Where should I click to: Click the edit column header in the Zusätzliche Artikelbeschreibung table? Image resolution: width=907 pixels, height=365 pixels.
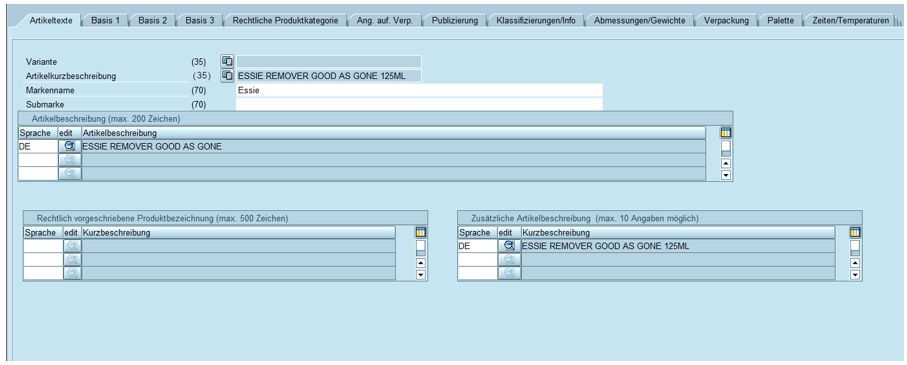pos(510,233)
